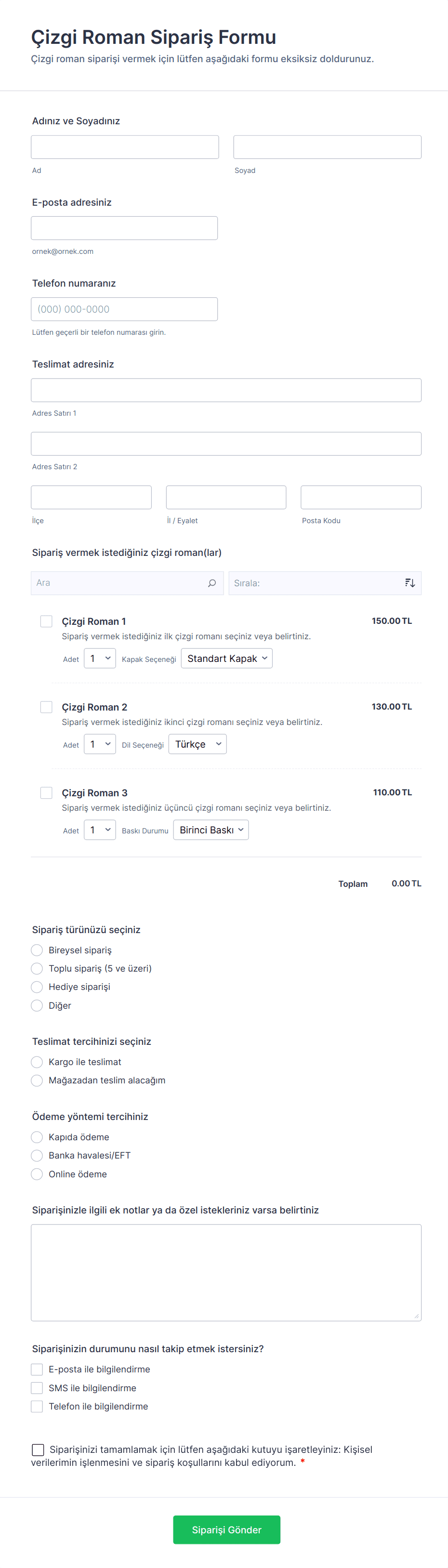Click the ek notlar text area
This screenshot has height=1568, width=448.
point(226,1272)
